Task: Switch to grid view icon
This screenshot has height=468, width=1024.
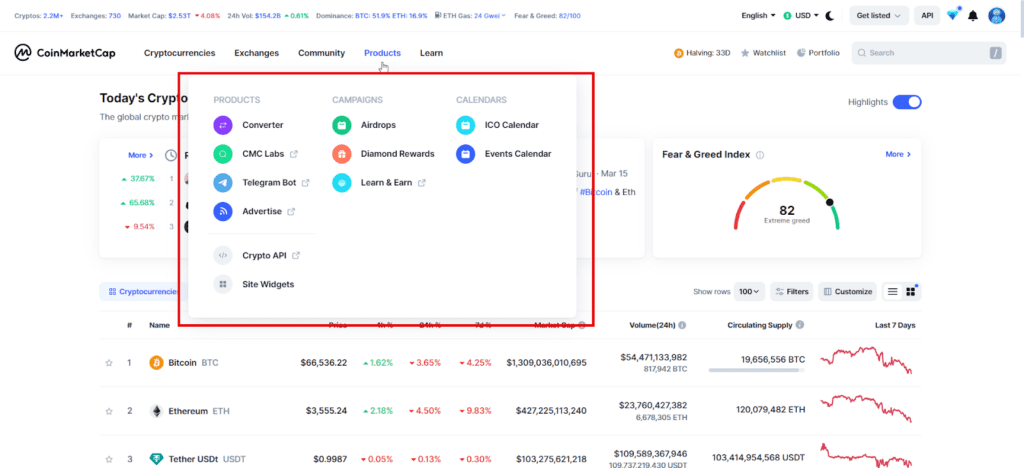Action: pos(910,292)
